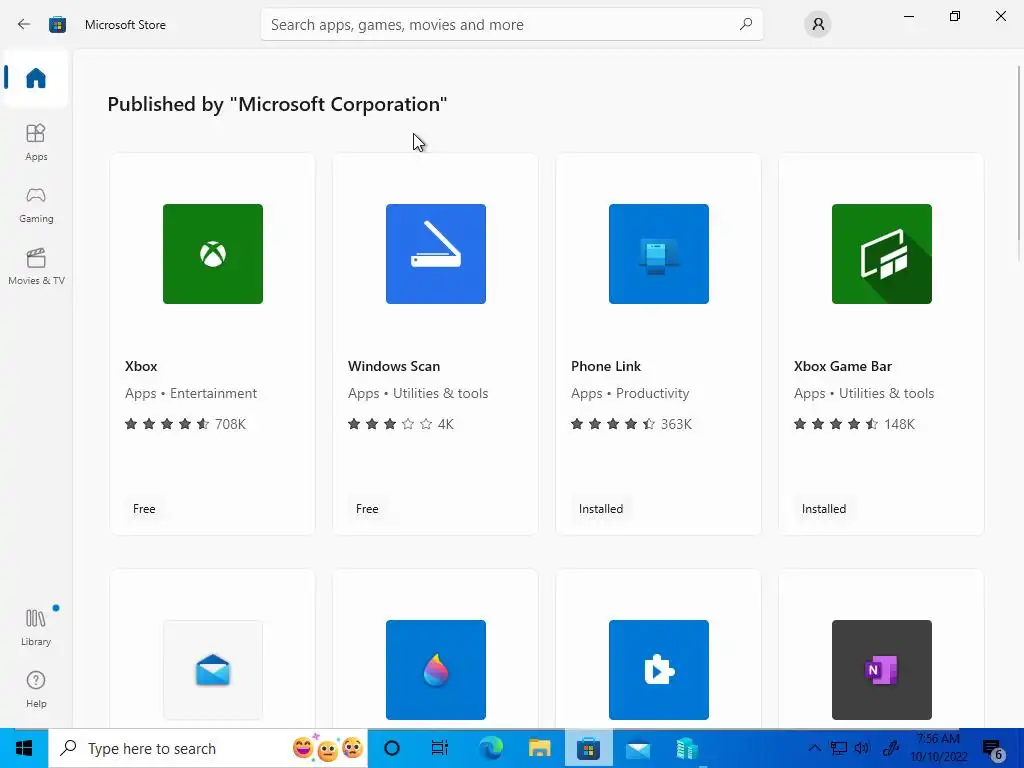Image resolution: width=1024 pixels, height=768 pixels.
Task: Focus the Store search box
Action: click(x=511, y=24)
